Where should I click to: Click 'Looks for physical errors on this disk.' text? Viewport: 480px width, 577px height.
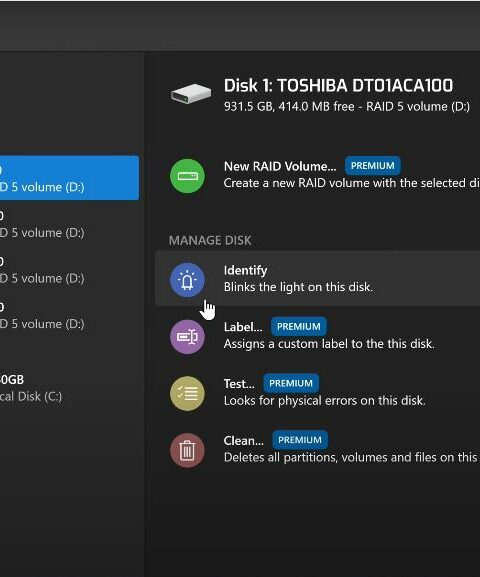pyautogui.click(x=325, y=400)
